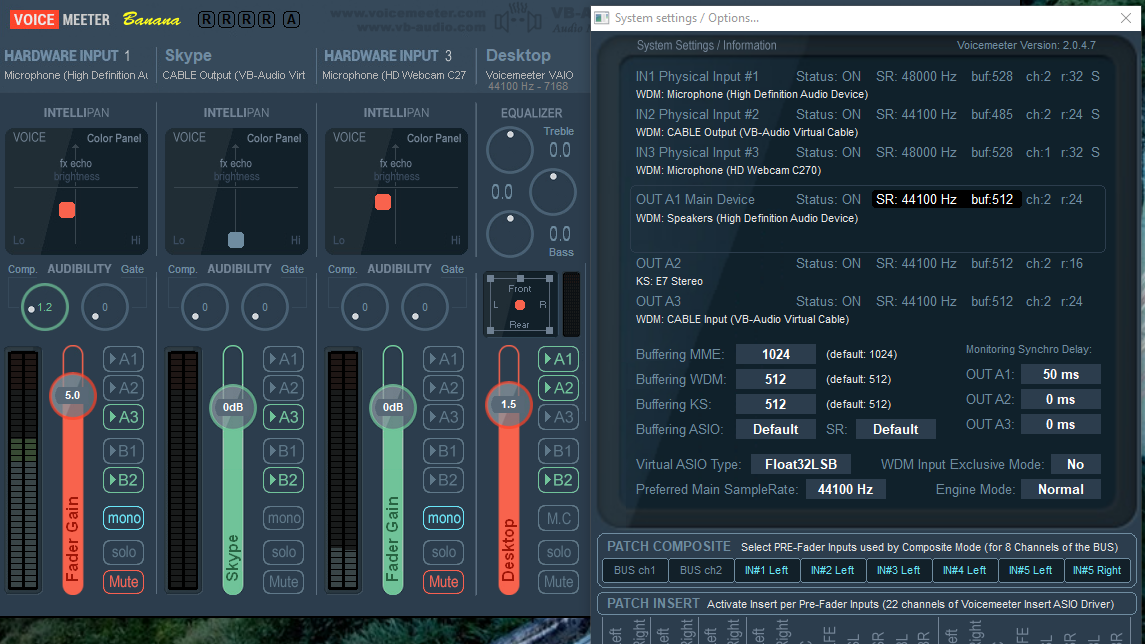Enable B2 bus on Hardware Input 1

coord(123,480)
